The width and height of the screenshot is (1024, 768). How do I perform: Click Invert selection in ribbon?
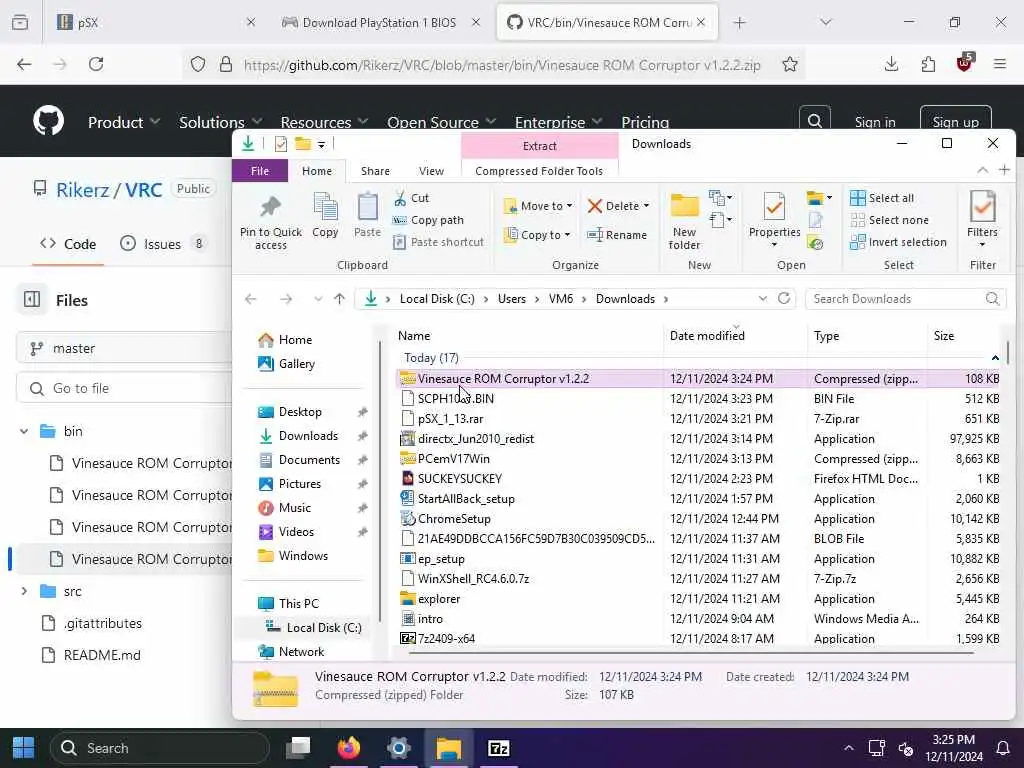pos(898,242)
